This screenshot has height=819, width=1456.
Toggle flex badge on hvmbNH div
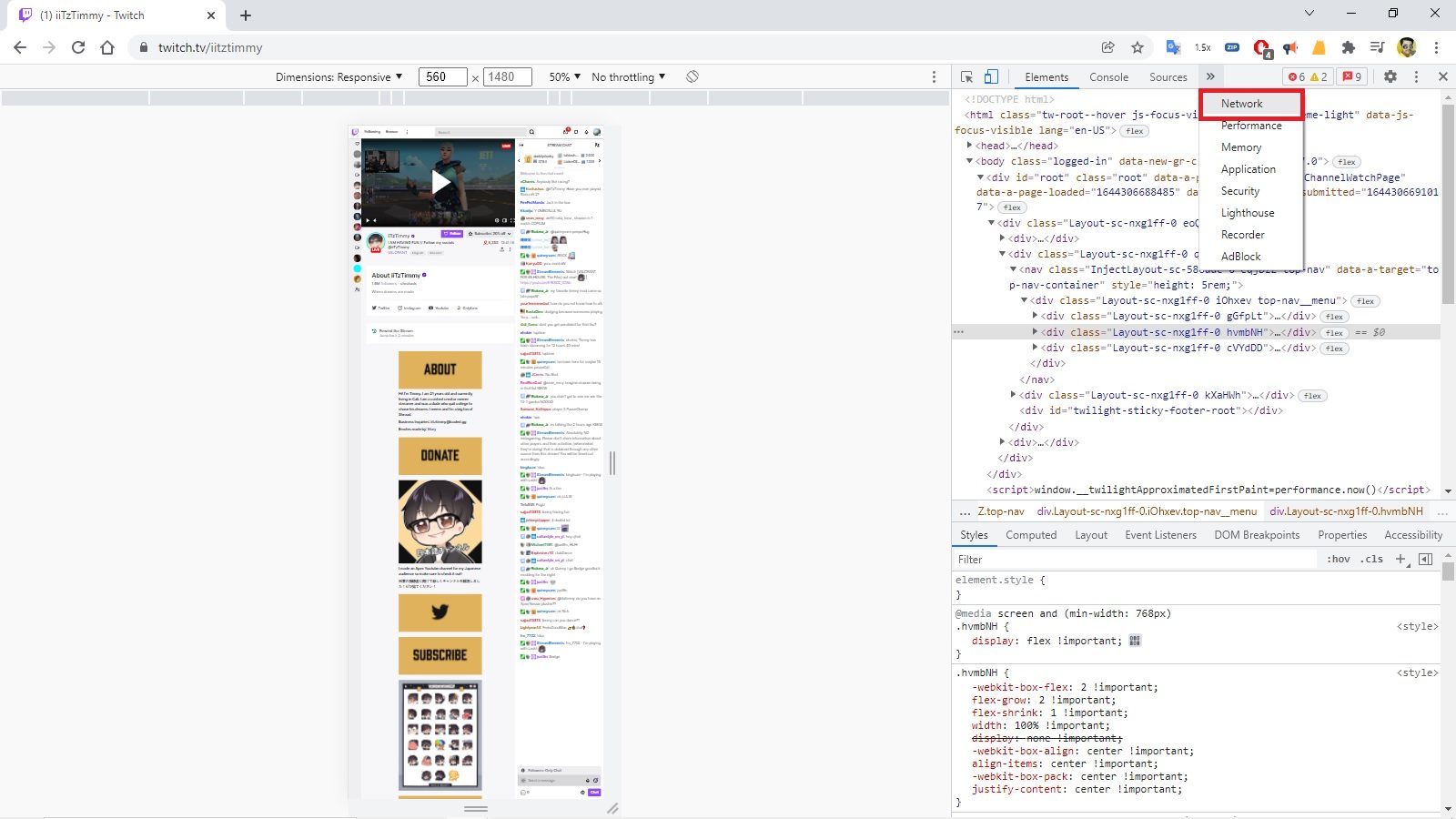click(x=1335, y=333)
